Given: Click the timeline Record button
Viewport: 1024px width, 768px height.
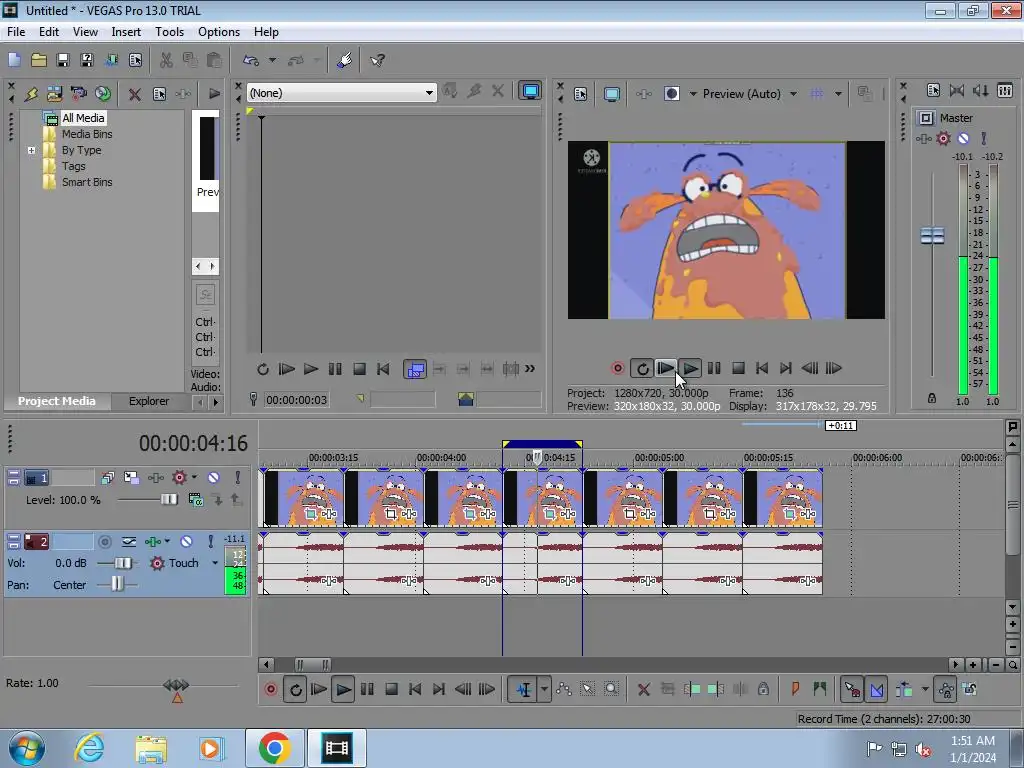Looking at the screenshot, I should coord(270,689).
